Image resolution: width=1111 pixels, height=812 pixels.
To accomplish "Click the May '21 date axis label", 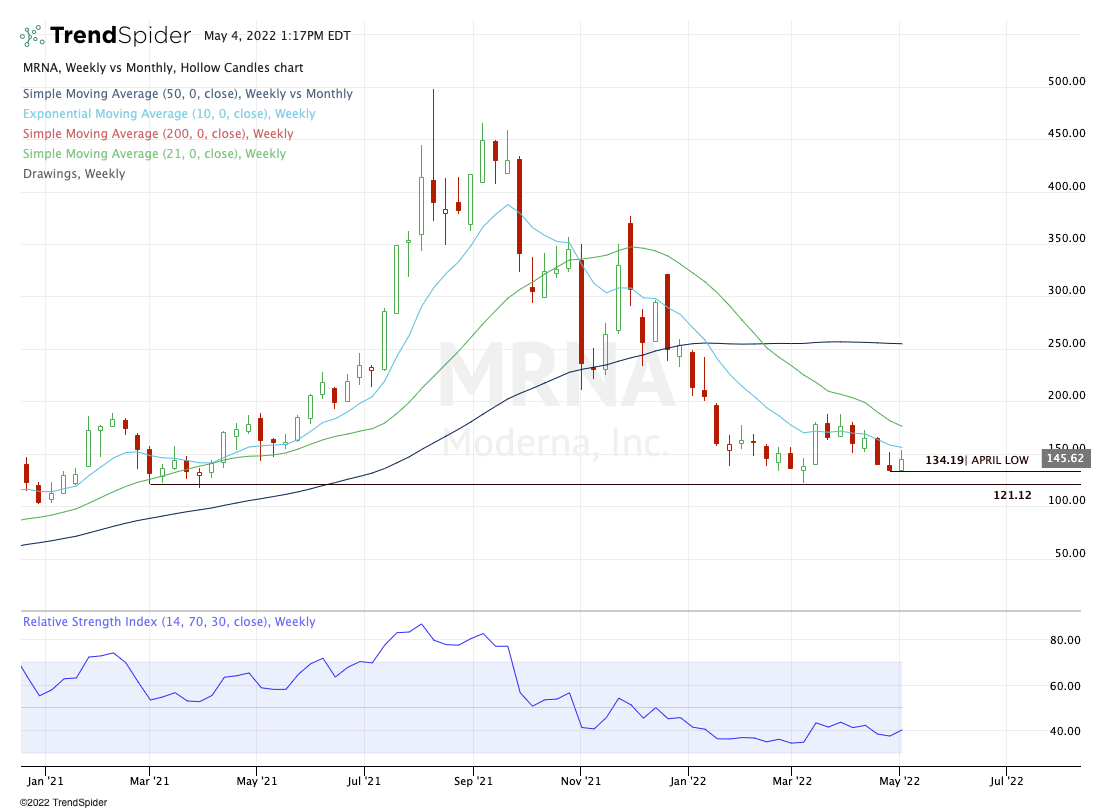I will [x=256, y=781].
